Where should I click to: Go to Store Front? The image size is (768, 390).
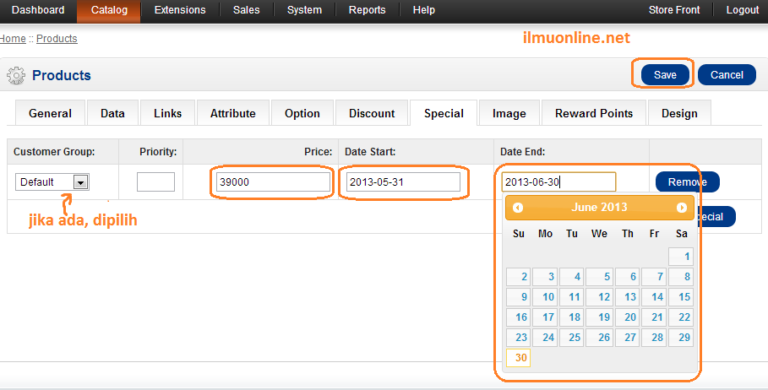(x=674, y=10)
